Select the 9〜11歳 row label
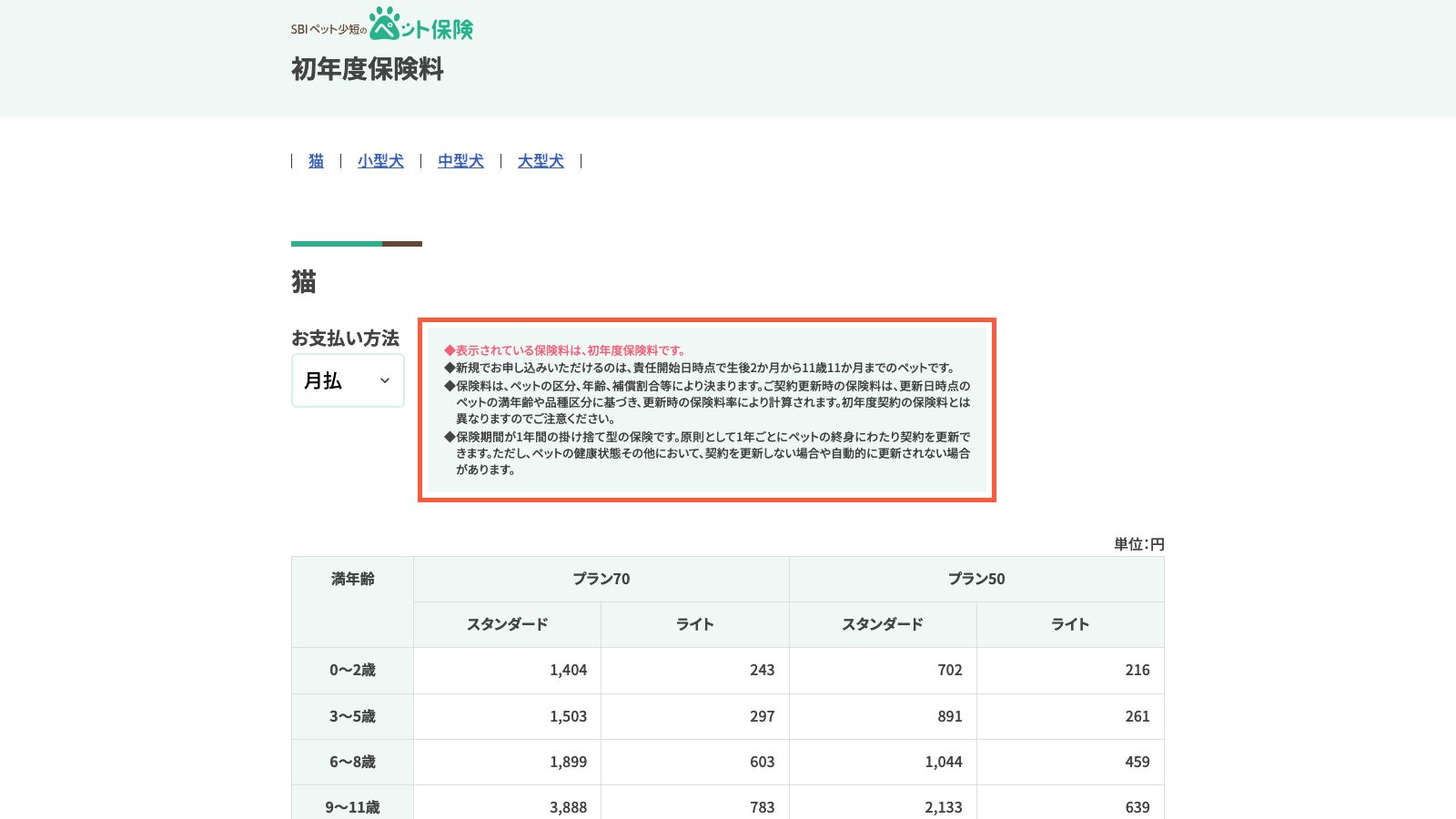 click(x=352, y=807)
